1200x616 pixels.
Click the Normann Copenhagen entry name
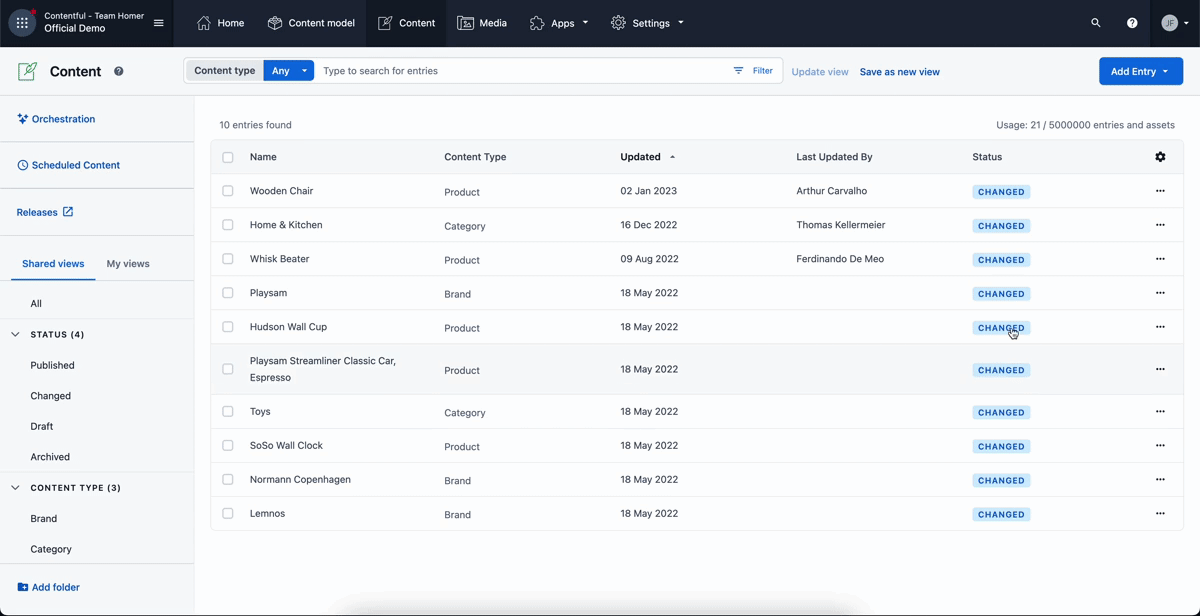click(300, 479)
